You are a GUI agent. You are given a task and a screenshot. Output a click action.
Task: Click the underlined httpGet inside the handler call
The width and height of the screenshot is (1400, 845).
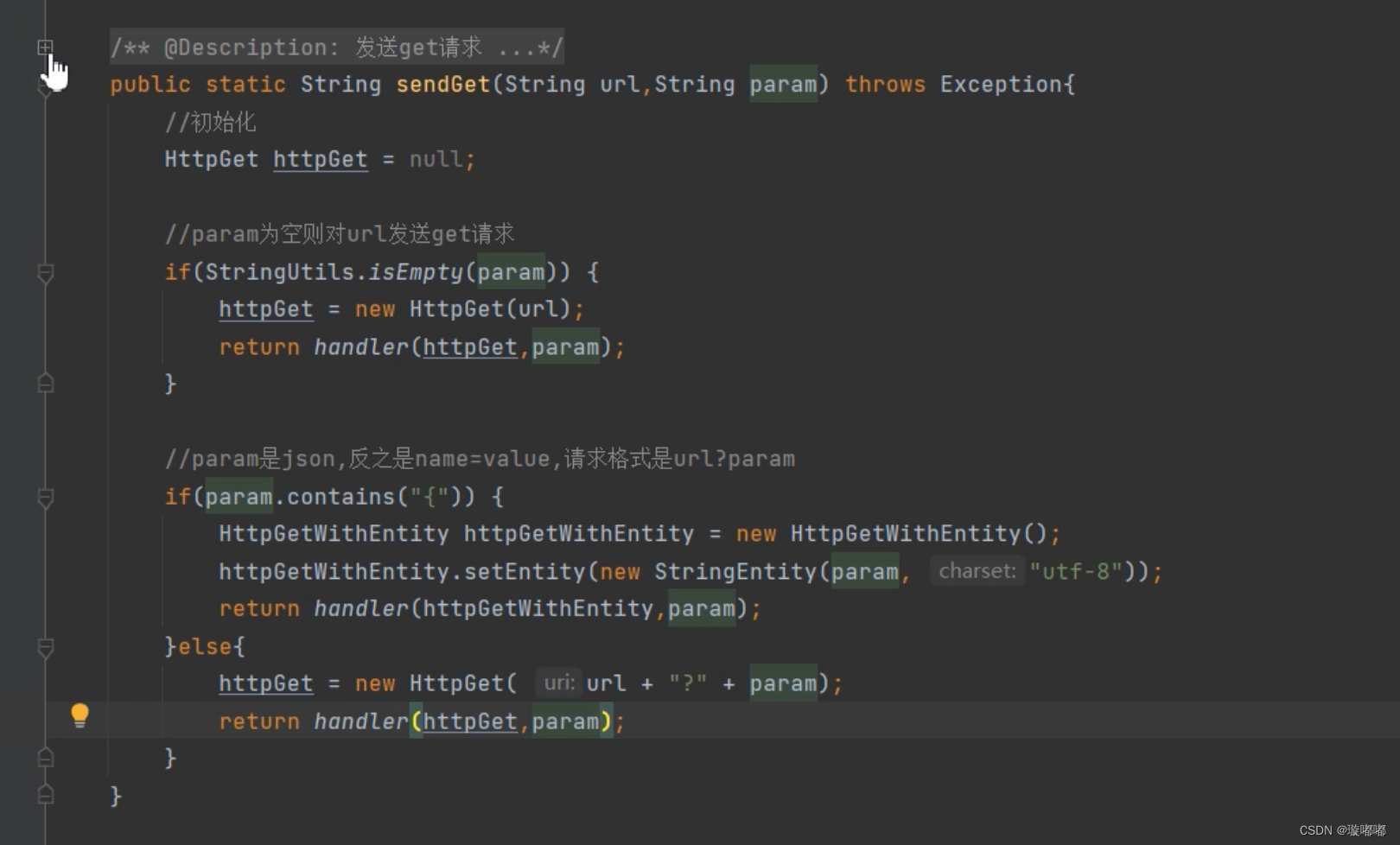[x=470, y=346]
